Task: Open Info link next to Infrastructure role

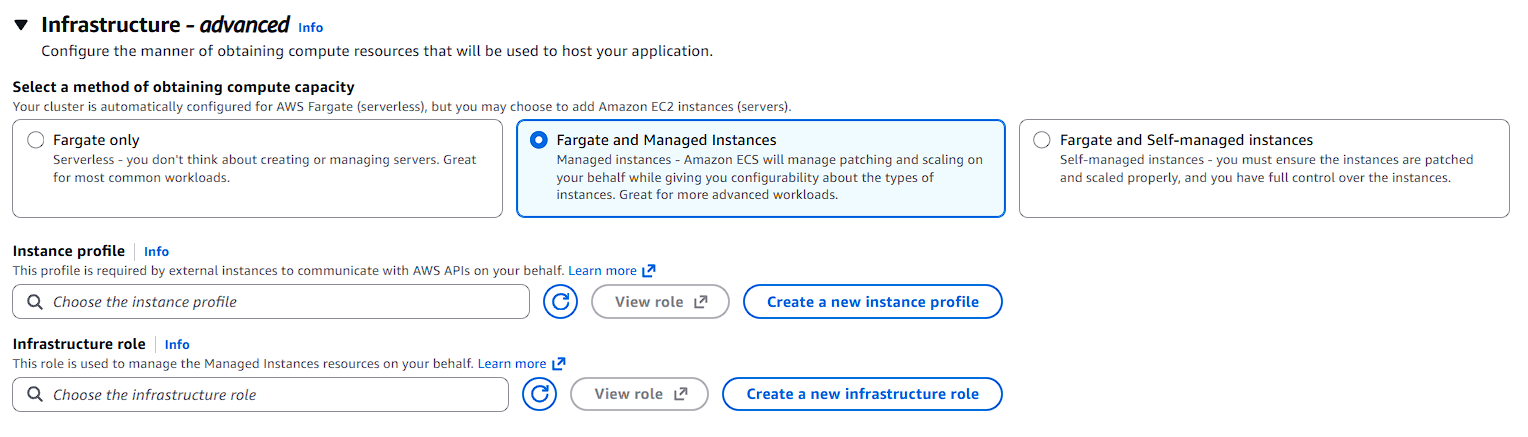Action: click(x=177, y=345)
